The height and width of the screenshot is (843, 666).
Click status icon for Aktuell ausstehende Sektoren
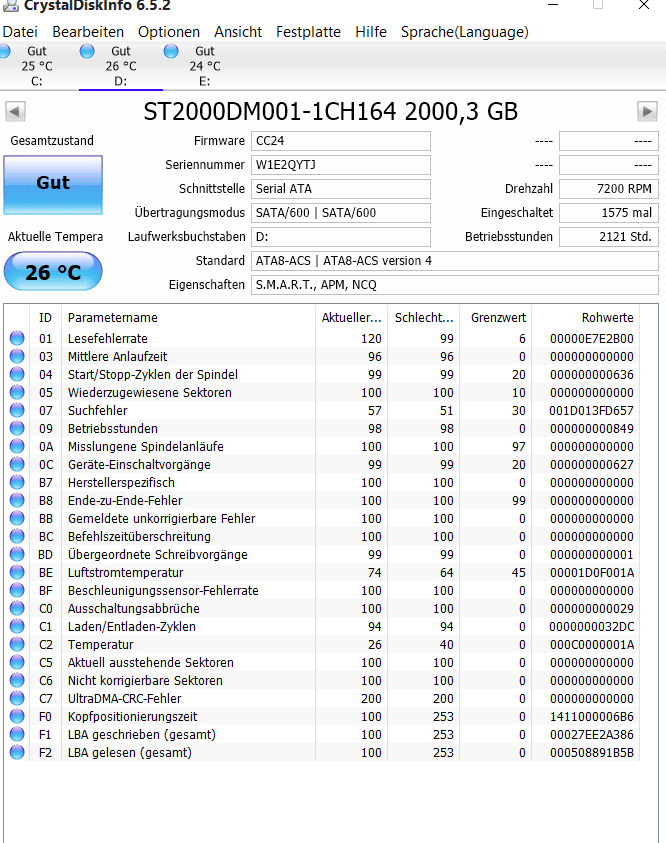pos(17,662)
